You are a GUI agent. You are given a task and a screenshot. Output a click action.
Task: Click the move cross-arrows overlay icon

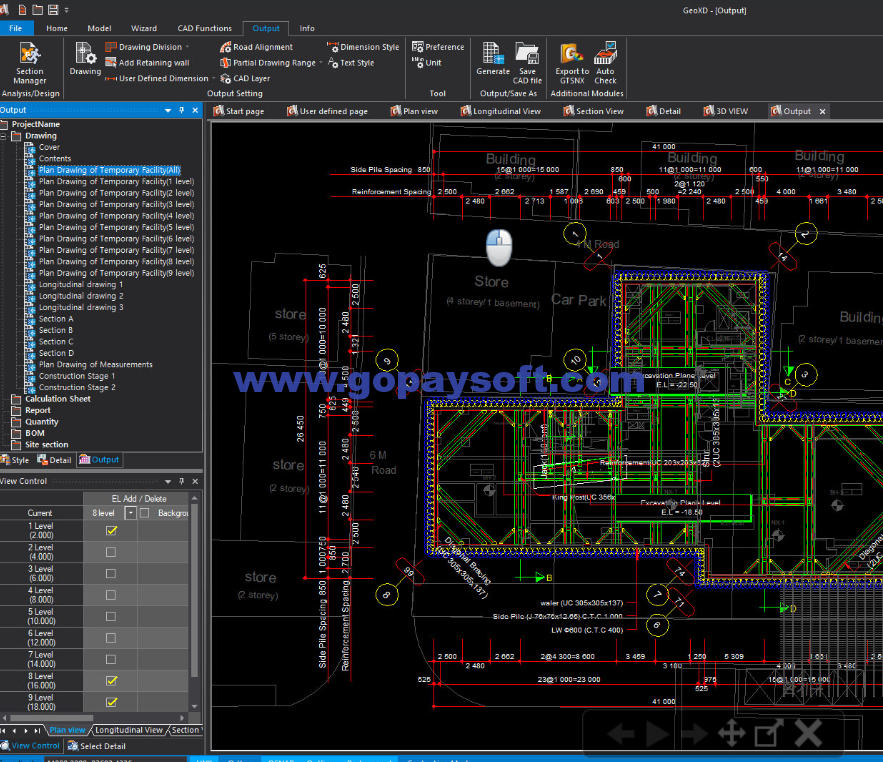(732, 734)
